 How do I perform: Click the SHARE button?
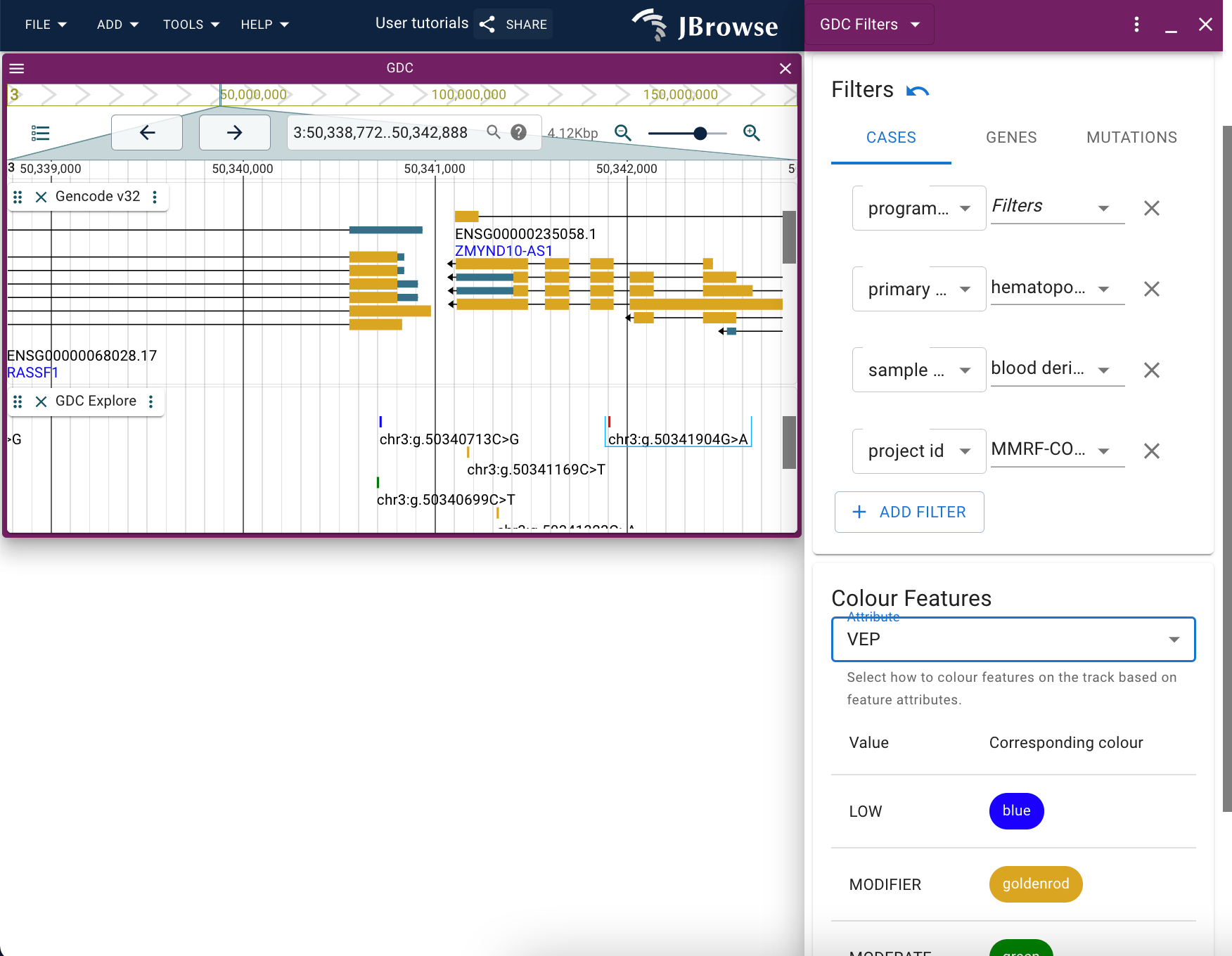coord(513,25)
